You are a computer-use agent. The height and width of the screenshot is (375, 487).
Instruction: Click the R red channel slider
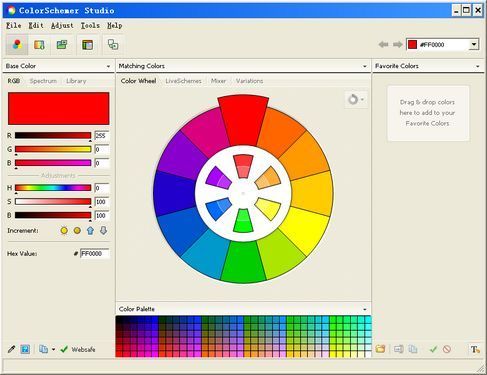click(x=53, y=135)
